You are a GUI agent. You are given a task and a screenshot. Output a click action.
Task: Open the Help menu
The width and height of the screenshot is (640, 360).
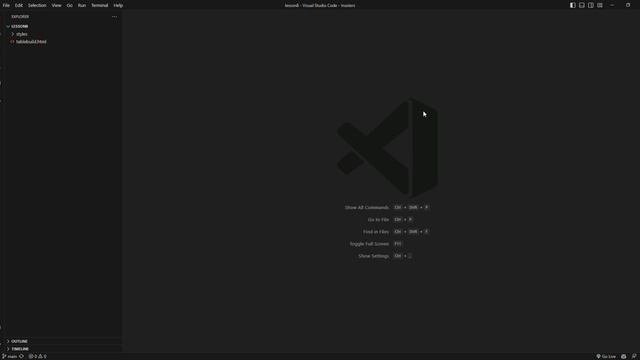(118, 5)
